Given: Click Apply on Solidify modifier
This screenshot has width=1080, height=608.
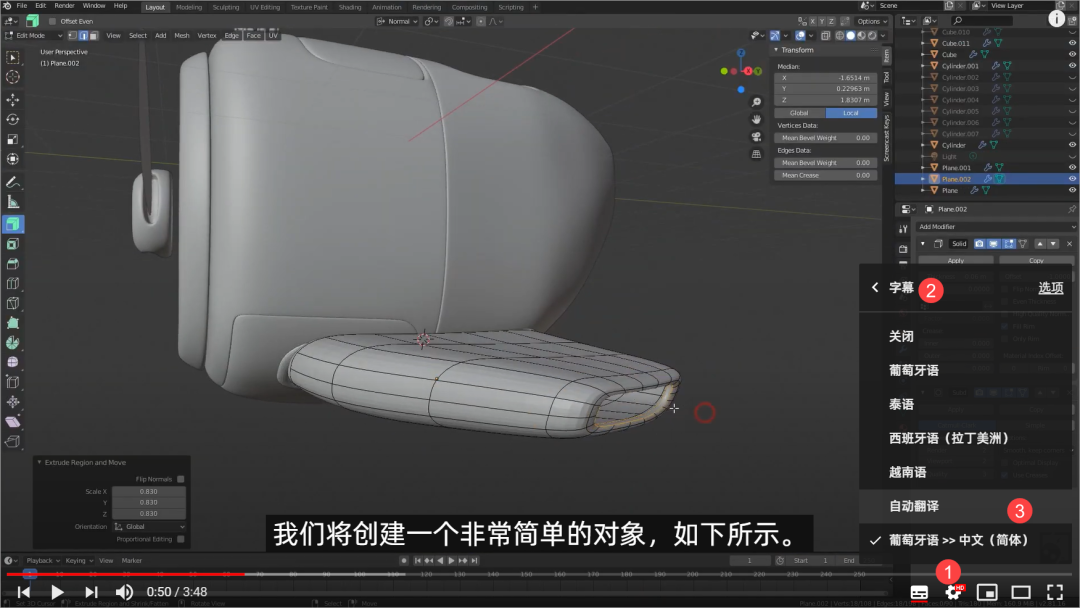Looking at the screenshot, I should click(x=955, y=261).
